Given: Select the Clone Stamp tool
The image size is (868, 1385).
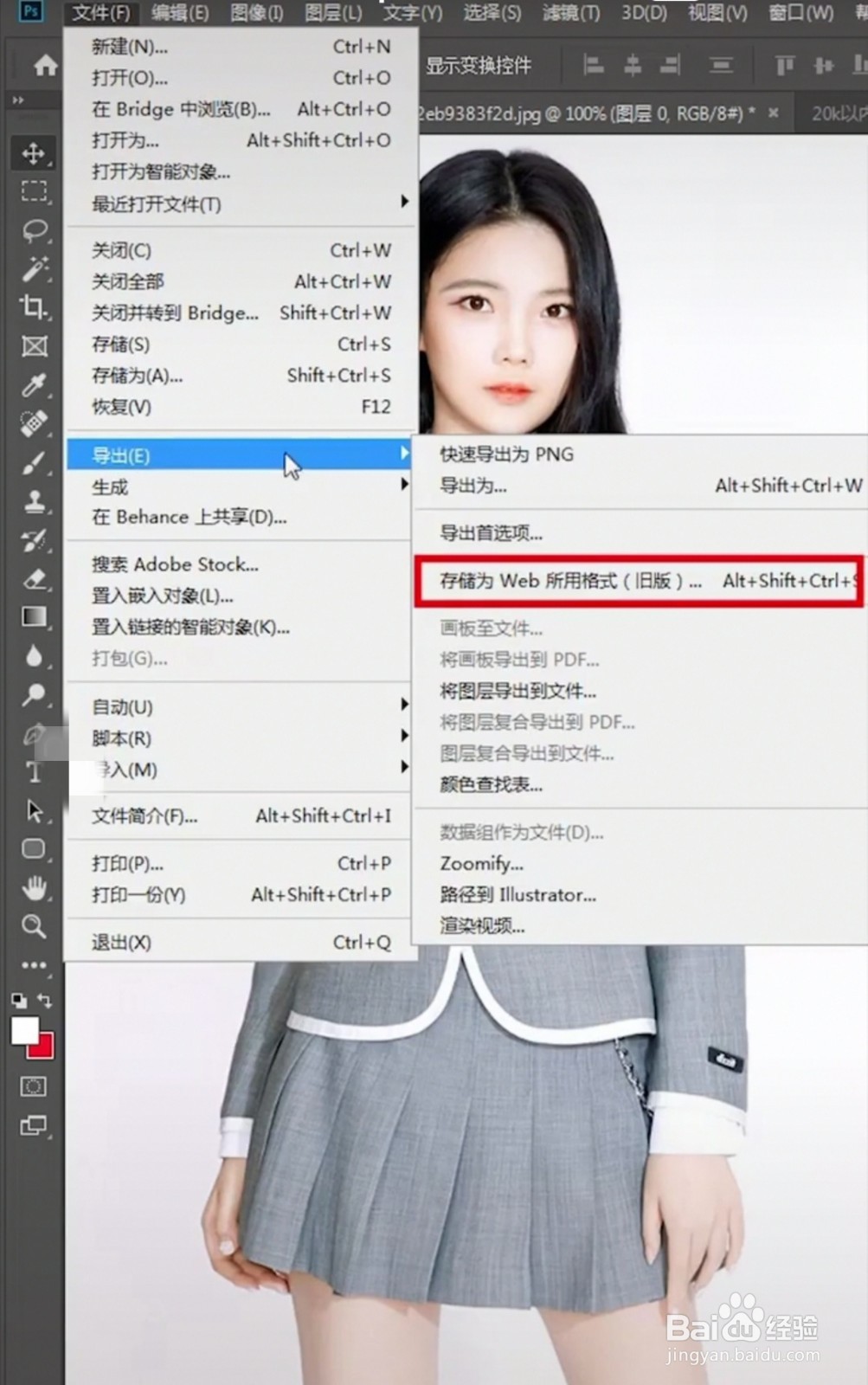Looking at the screenshot, I should pos(34,501).
